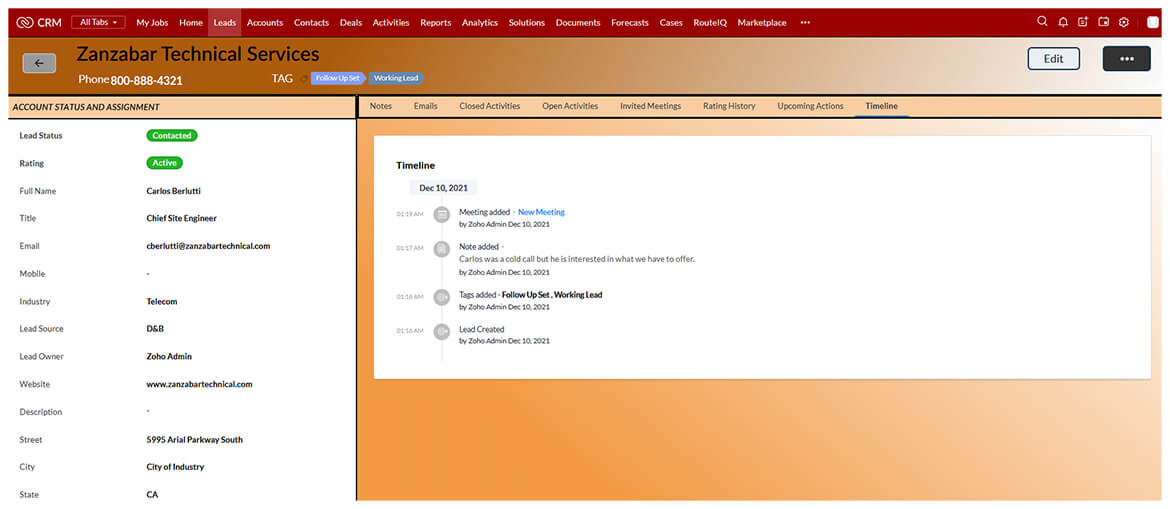Open the settings gear icon
Image resolution: width=1170 pixels, height=509 pixels.
coord(1124,22)
